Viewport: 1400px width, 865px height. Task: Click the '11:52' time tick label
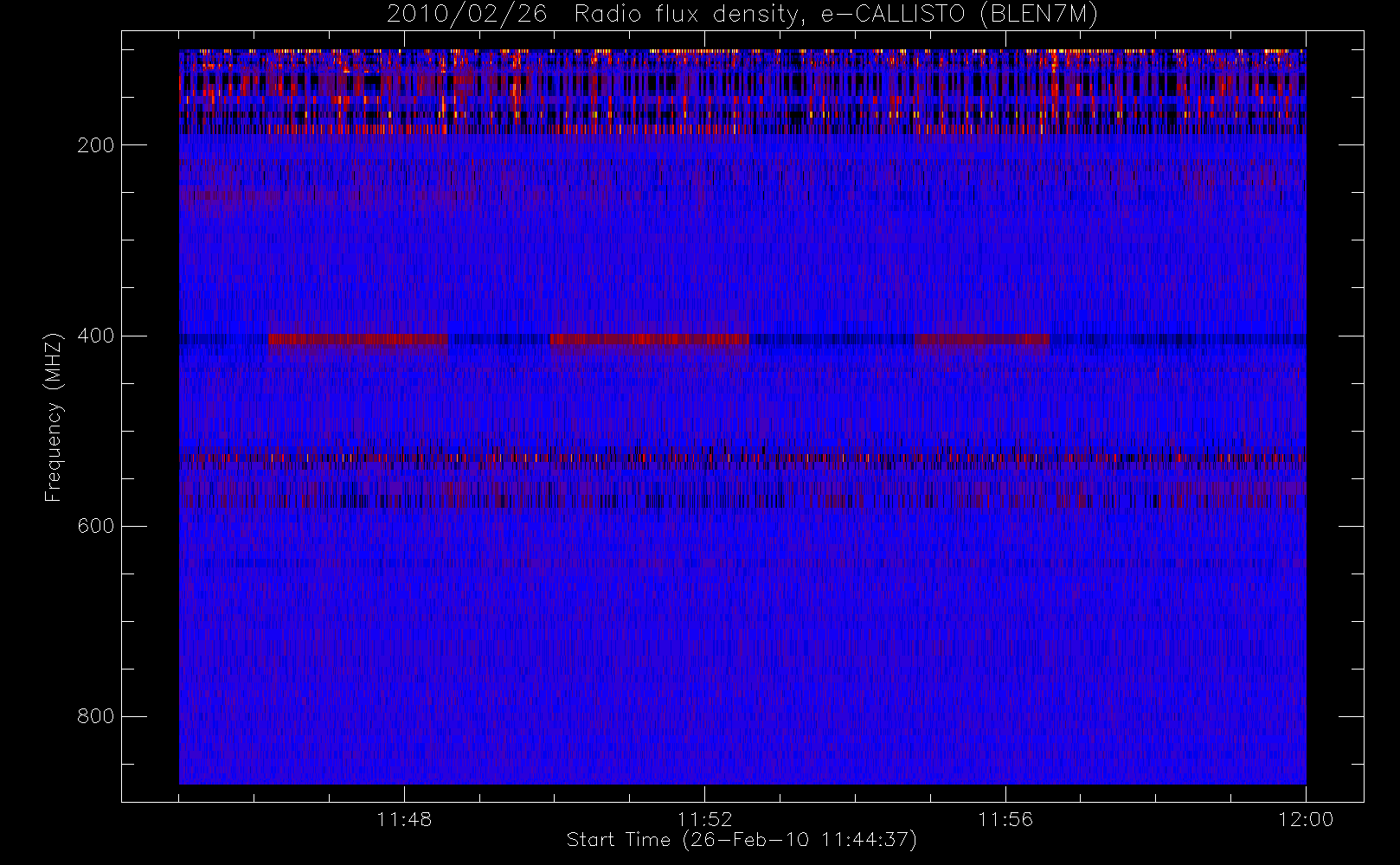coord(704,819)
